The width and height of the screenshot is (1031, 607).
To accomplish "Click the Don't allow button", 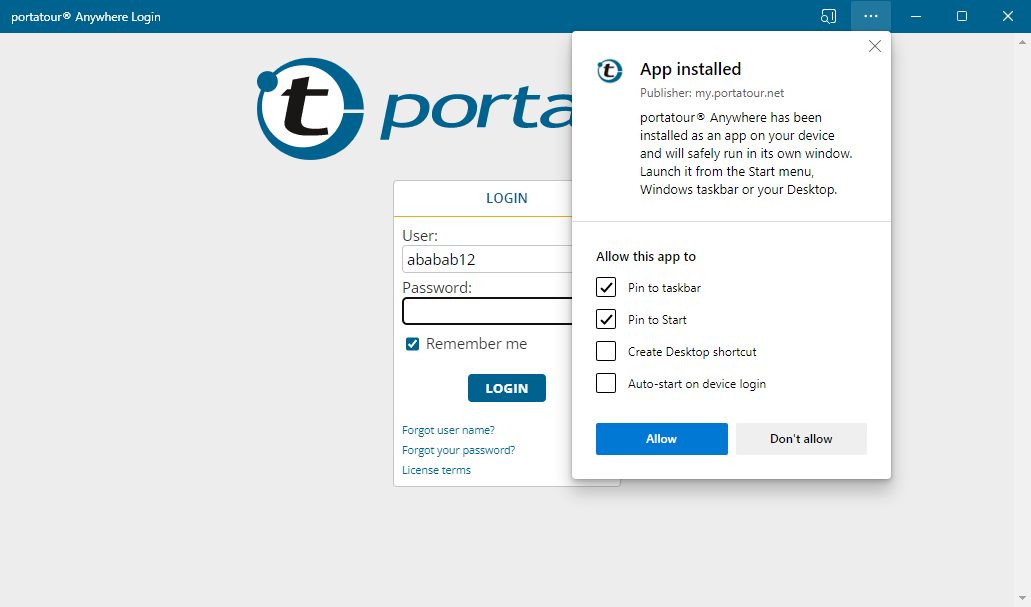I will (x=801, y=439).
